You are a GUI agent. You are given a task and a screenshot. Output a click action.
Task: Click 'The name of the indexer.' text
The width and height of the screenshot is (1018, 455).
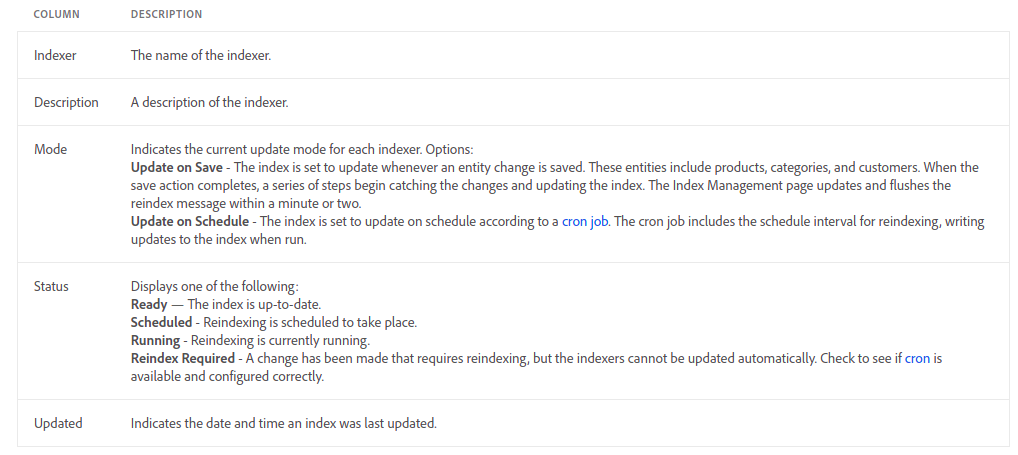click(201, 56)
